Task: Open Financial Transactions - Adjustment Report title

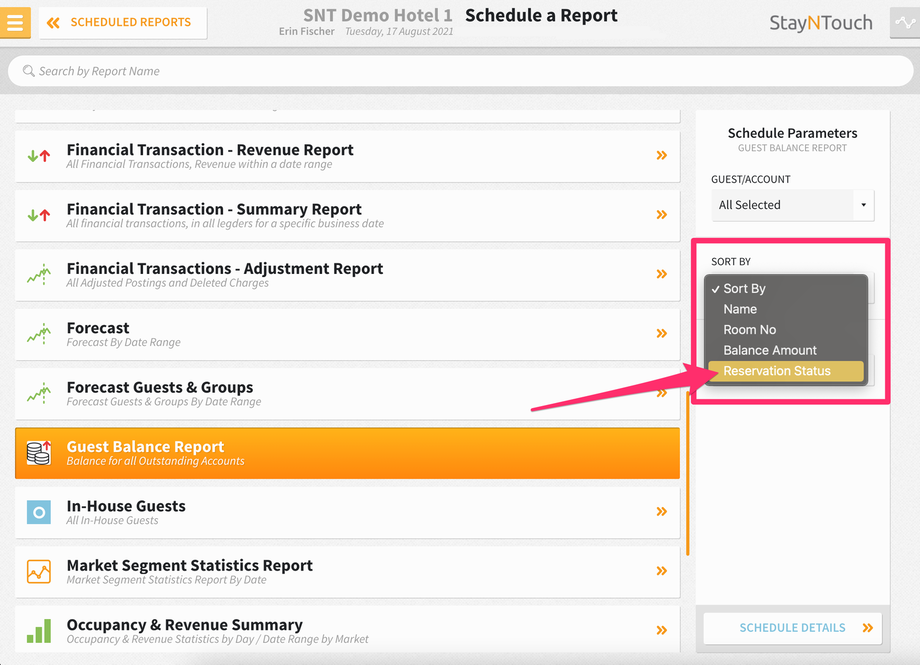Action: pos(225,268)
